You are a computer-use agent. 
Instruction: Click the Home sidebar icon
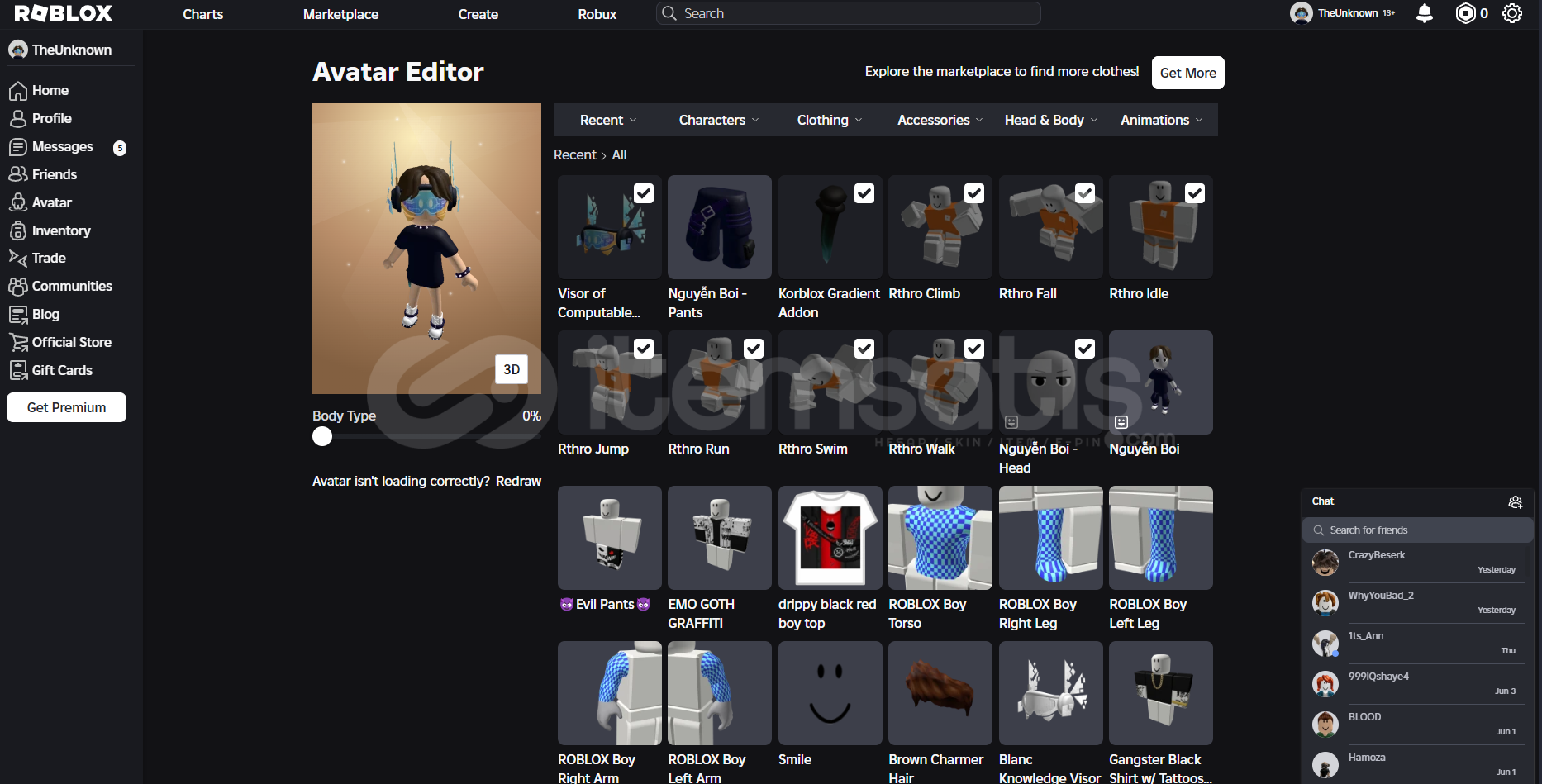(18, 91)
